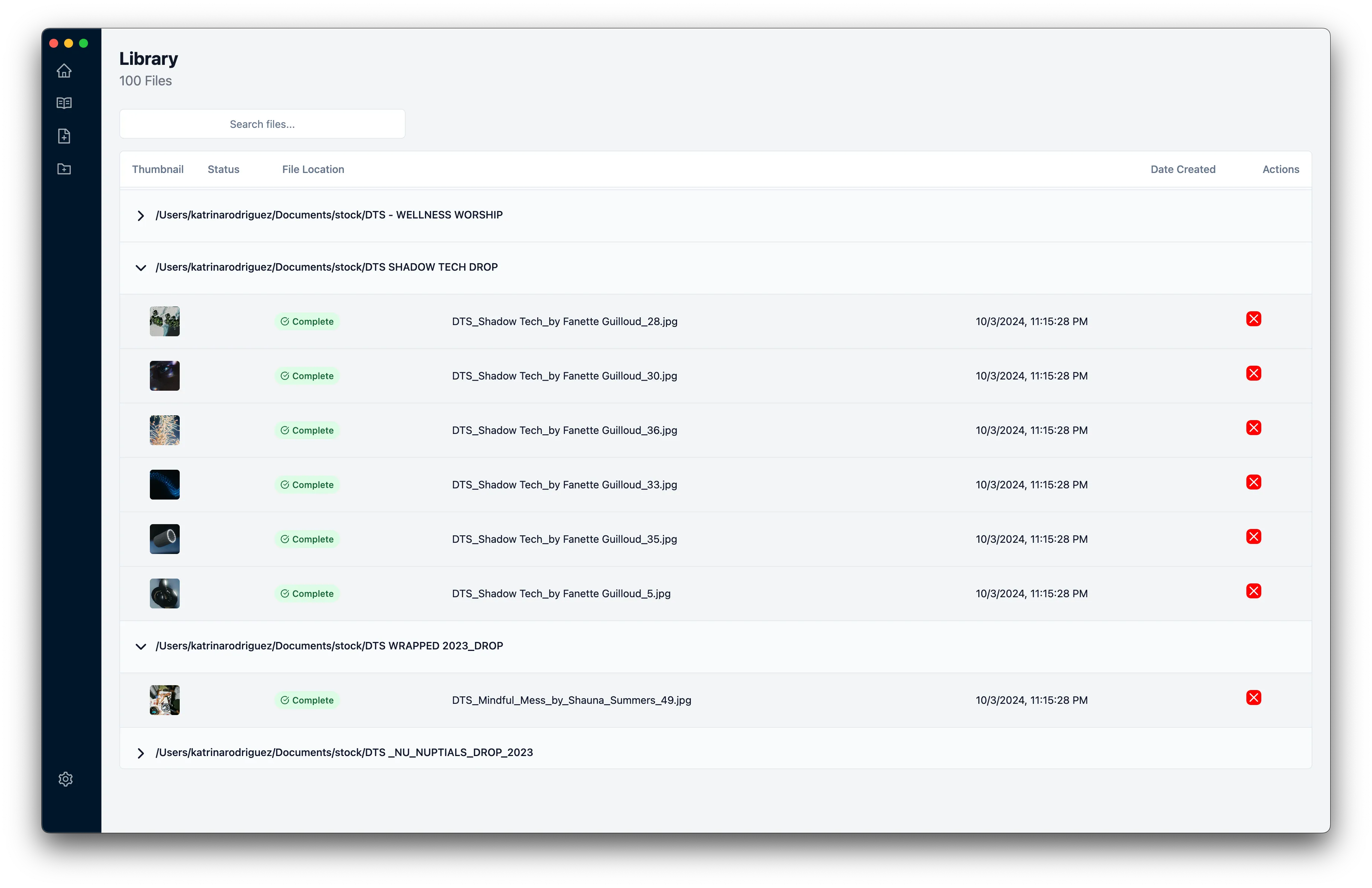Click the Thumbnail column header
Screen dimensions: 1372x888
click(158, 169)
